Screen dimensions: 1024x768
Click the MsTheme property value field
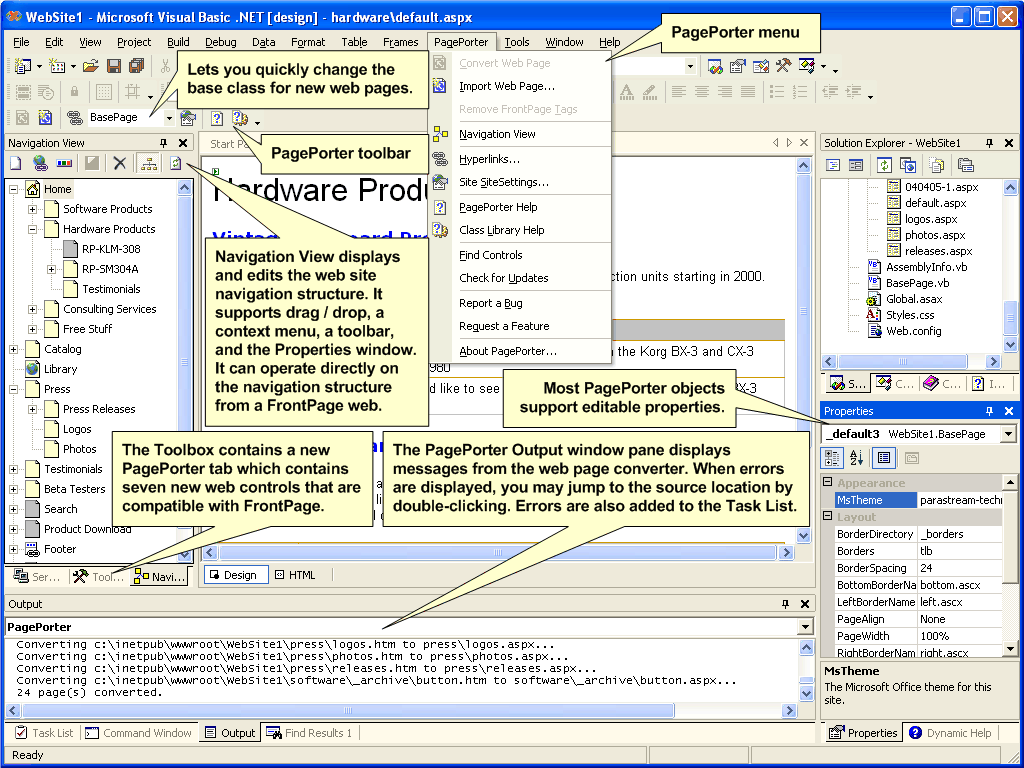click(959, 500)
